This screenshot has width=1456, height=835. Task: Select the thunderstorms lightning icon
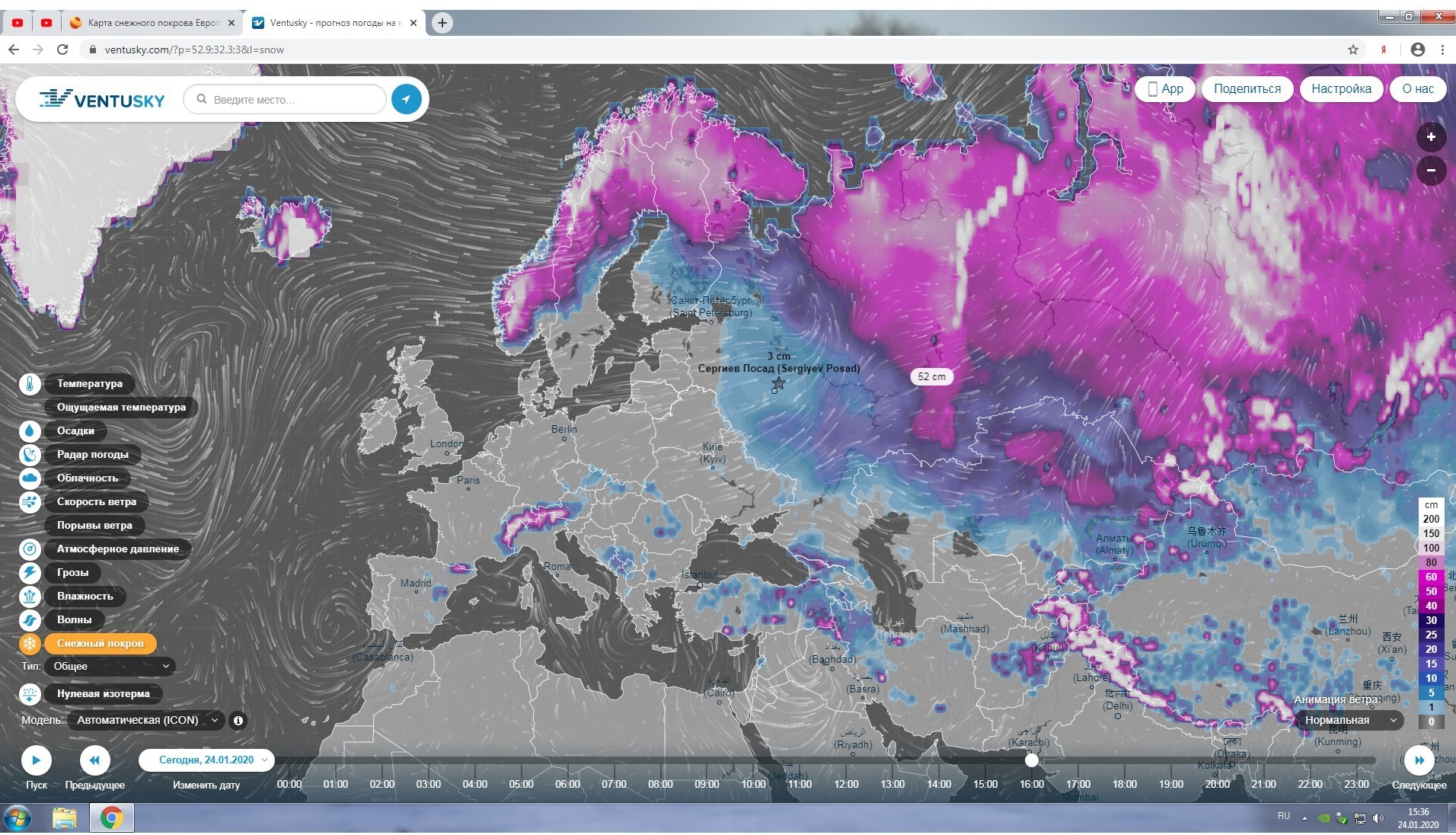[x=30, y=573]
